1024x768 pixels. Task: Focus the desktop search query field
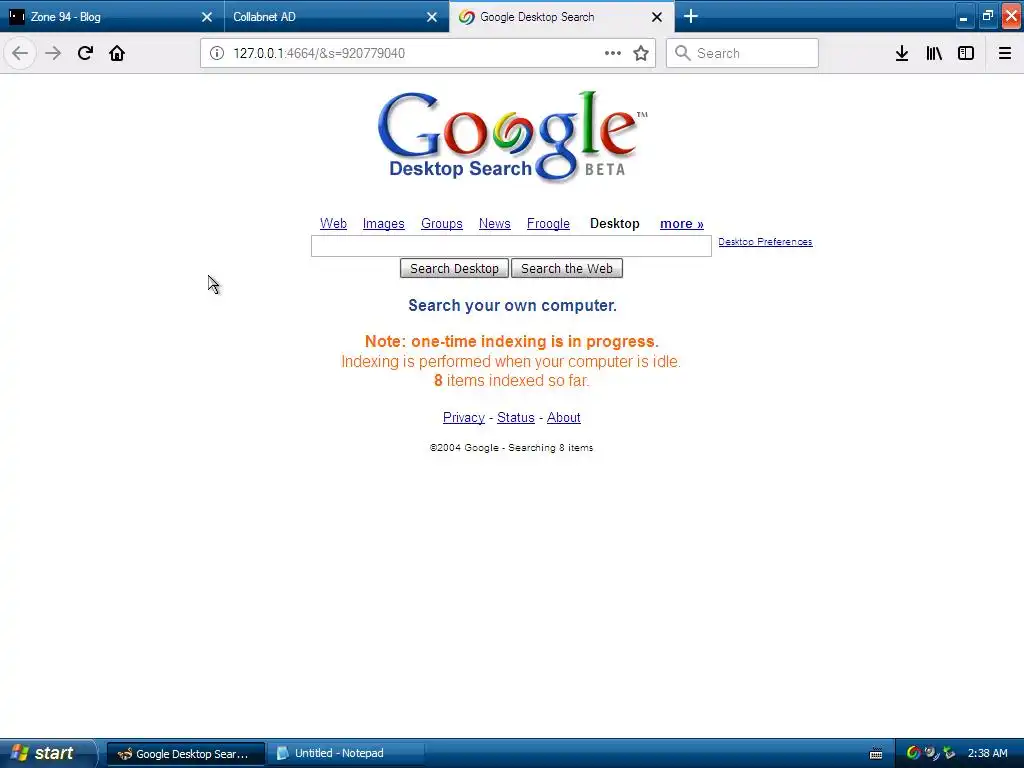511,246
